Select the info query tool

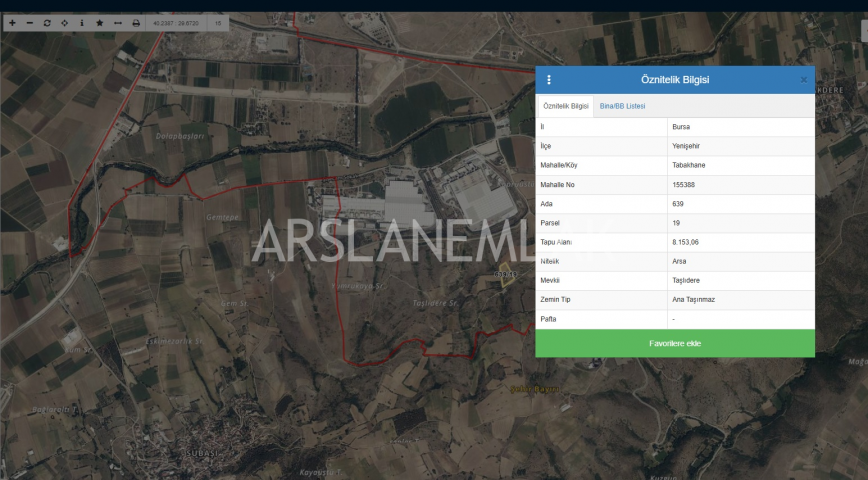click(x=82, y=22)
